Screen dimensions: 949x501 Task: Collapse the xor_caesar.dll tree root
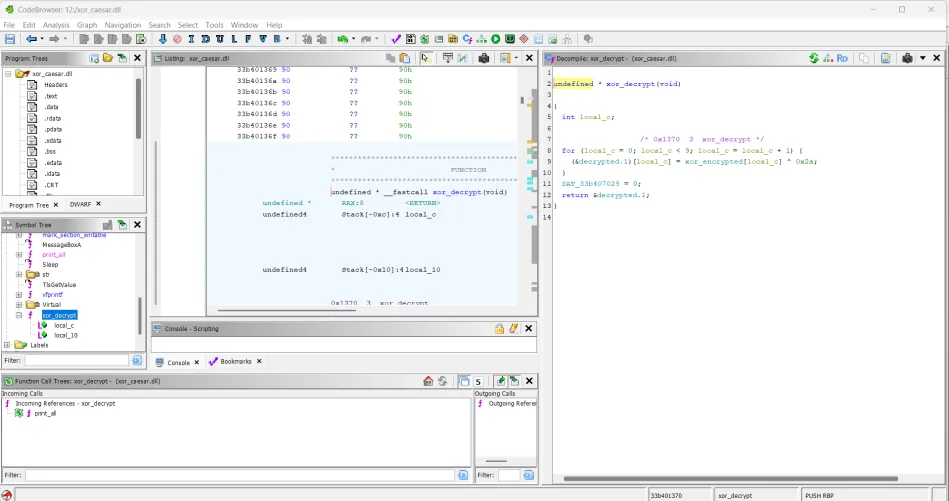8,73
